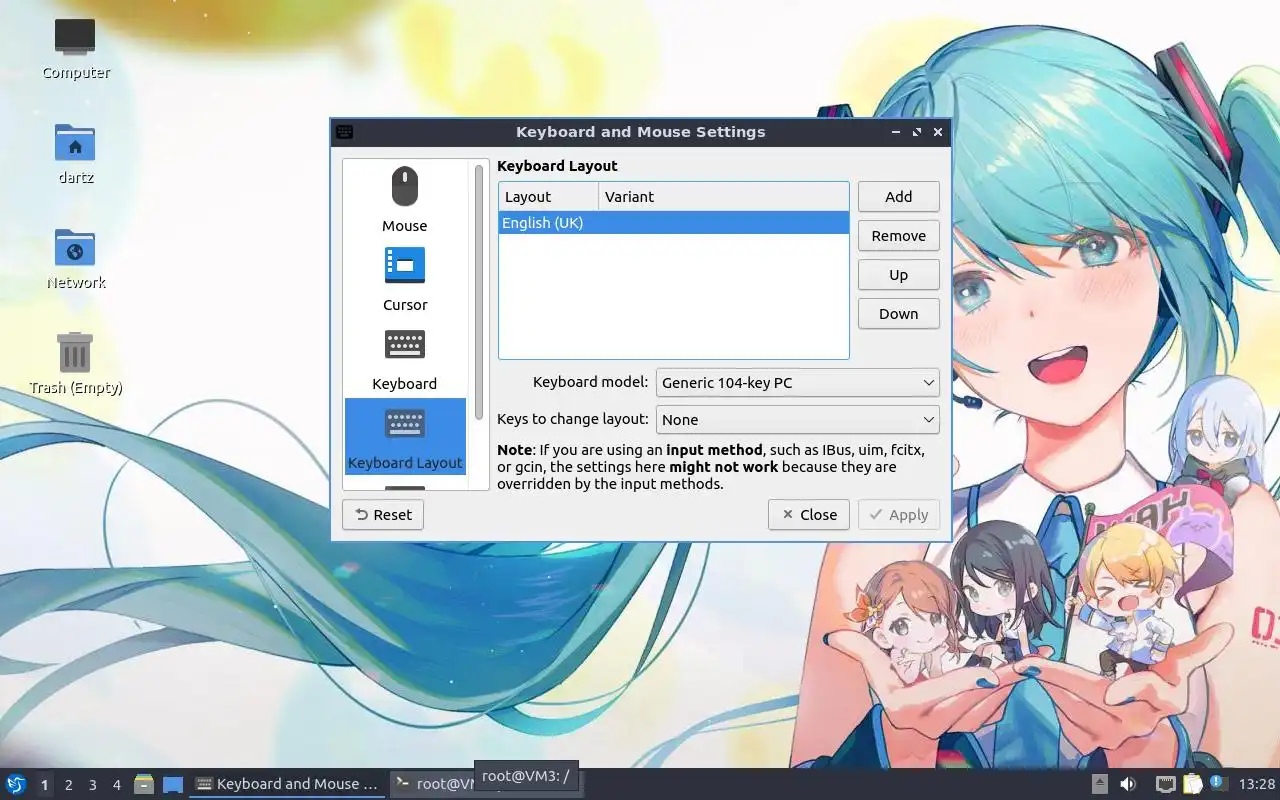Switch to virtual desktop 1
The image size is (1280, 800).
pyautogui.click(x=44, y=785)
